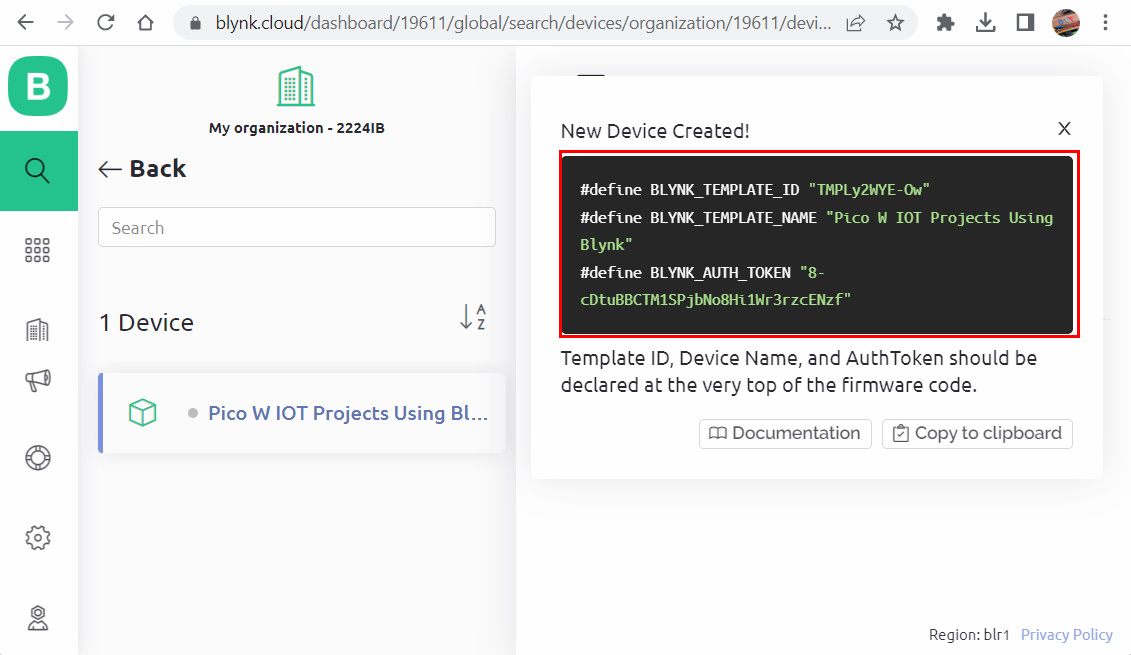Share this page via address bar icon
The height and width of the screenshot is (655, 1131).
(855, 23)
